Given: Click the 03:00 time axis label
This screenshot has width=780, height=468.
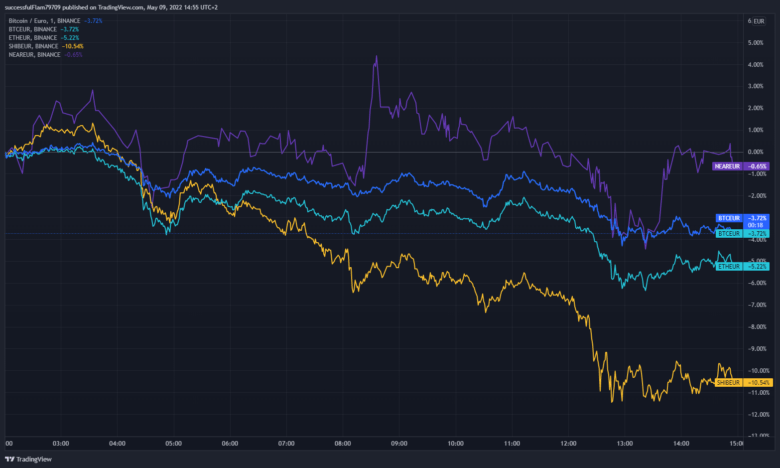Looking at the screenshot, I should [61, 443].
